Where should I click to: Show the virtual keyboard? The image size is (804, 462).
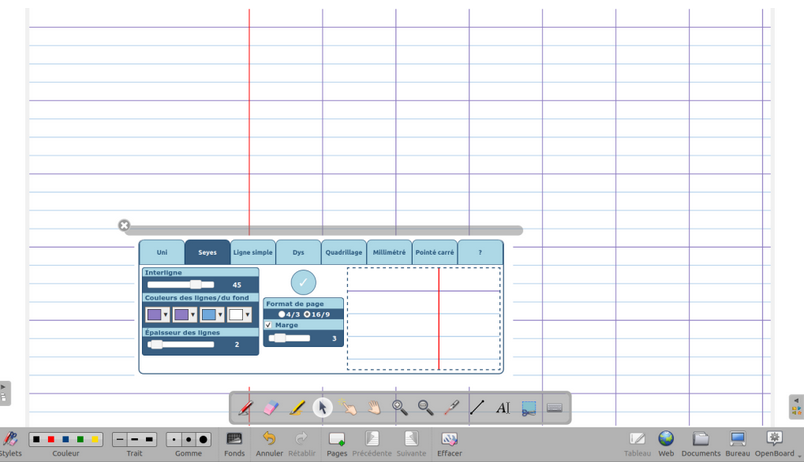click(554, 408)
